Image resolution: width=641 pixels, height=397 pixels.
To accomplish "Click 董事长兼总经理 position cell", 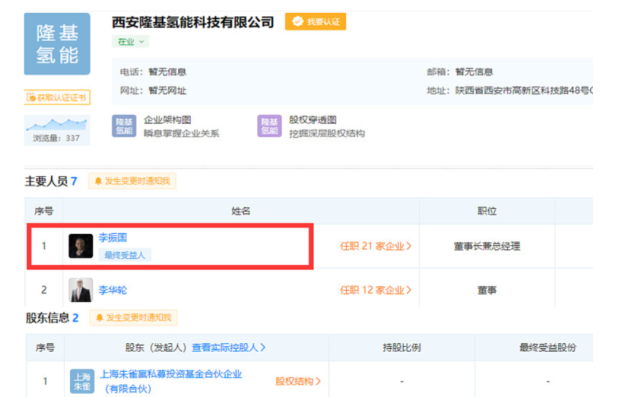I will (487, 246).
